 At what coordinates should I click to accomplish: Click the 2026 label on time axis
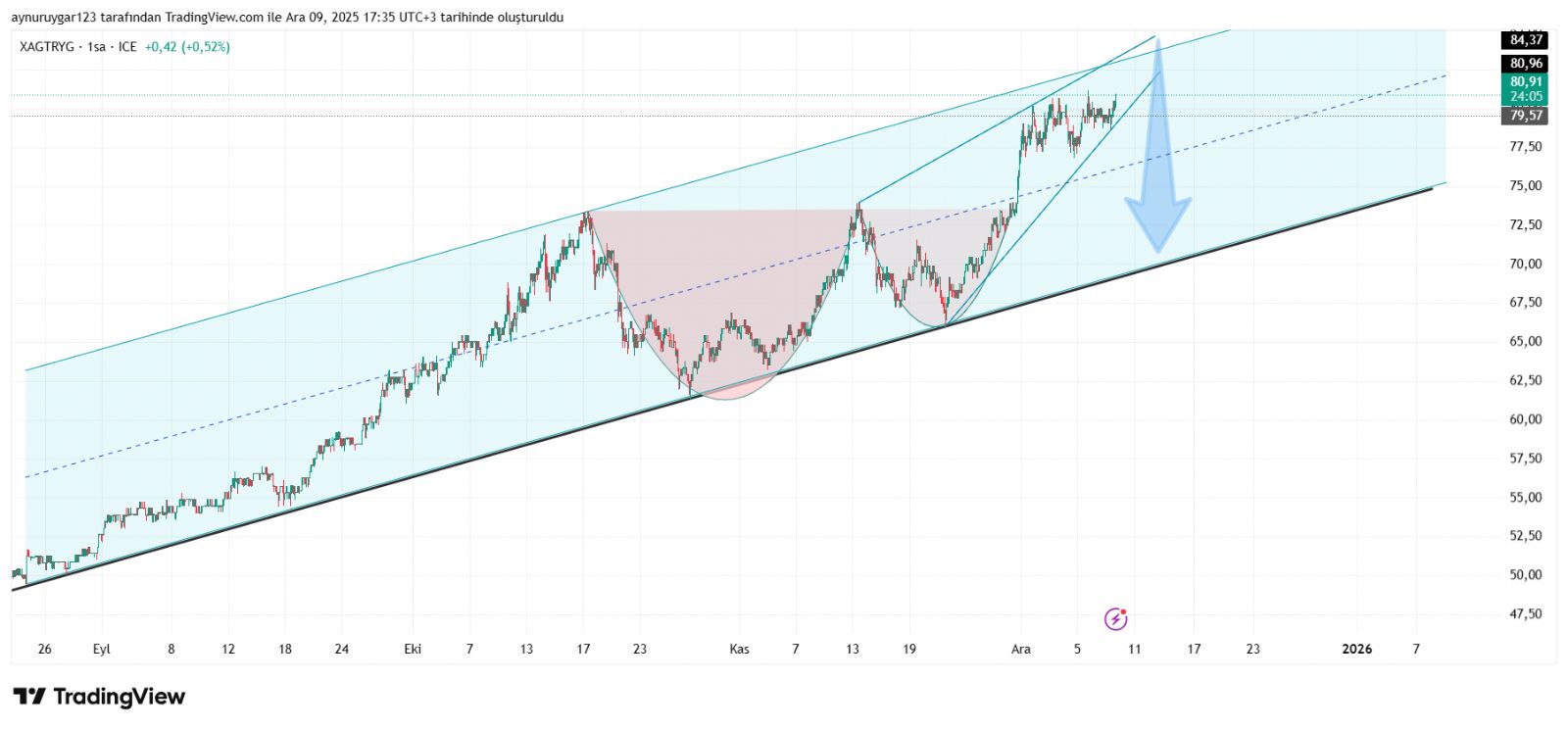(1356, 649)
